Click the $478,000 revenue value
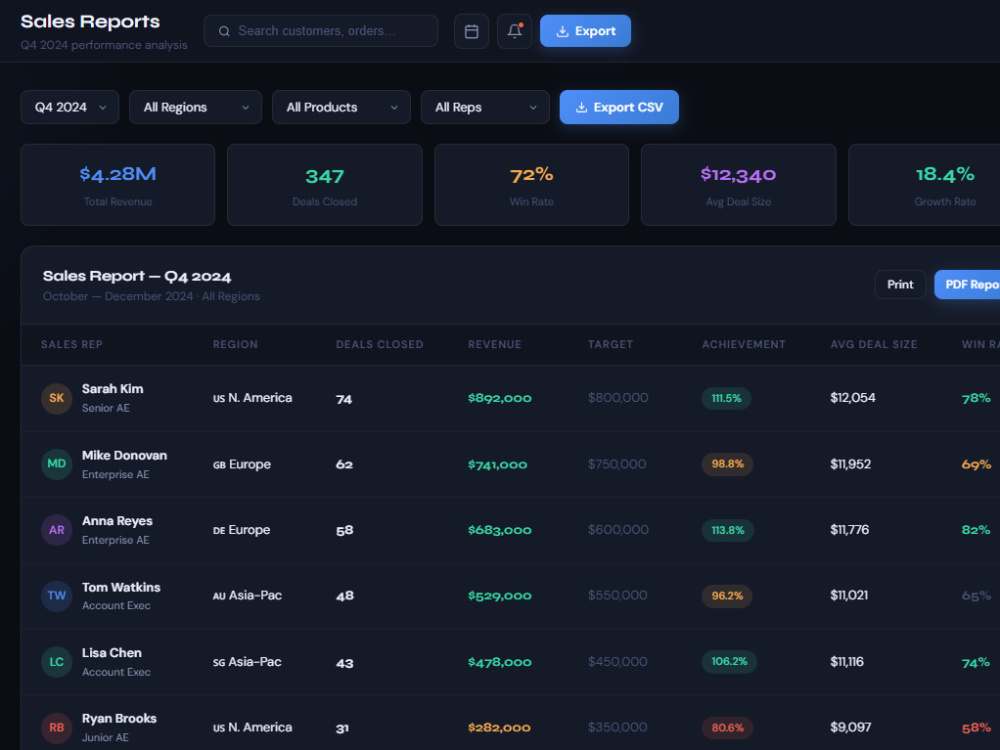The height and width of the screenshot is (750, 1000). [499, 663]
